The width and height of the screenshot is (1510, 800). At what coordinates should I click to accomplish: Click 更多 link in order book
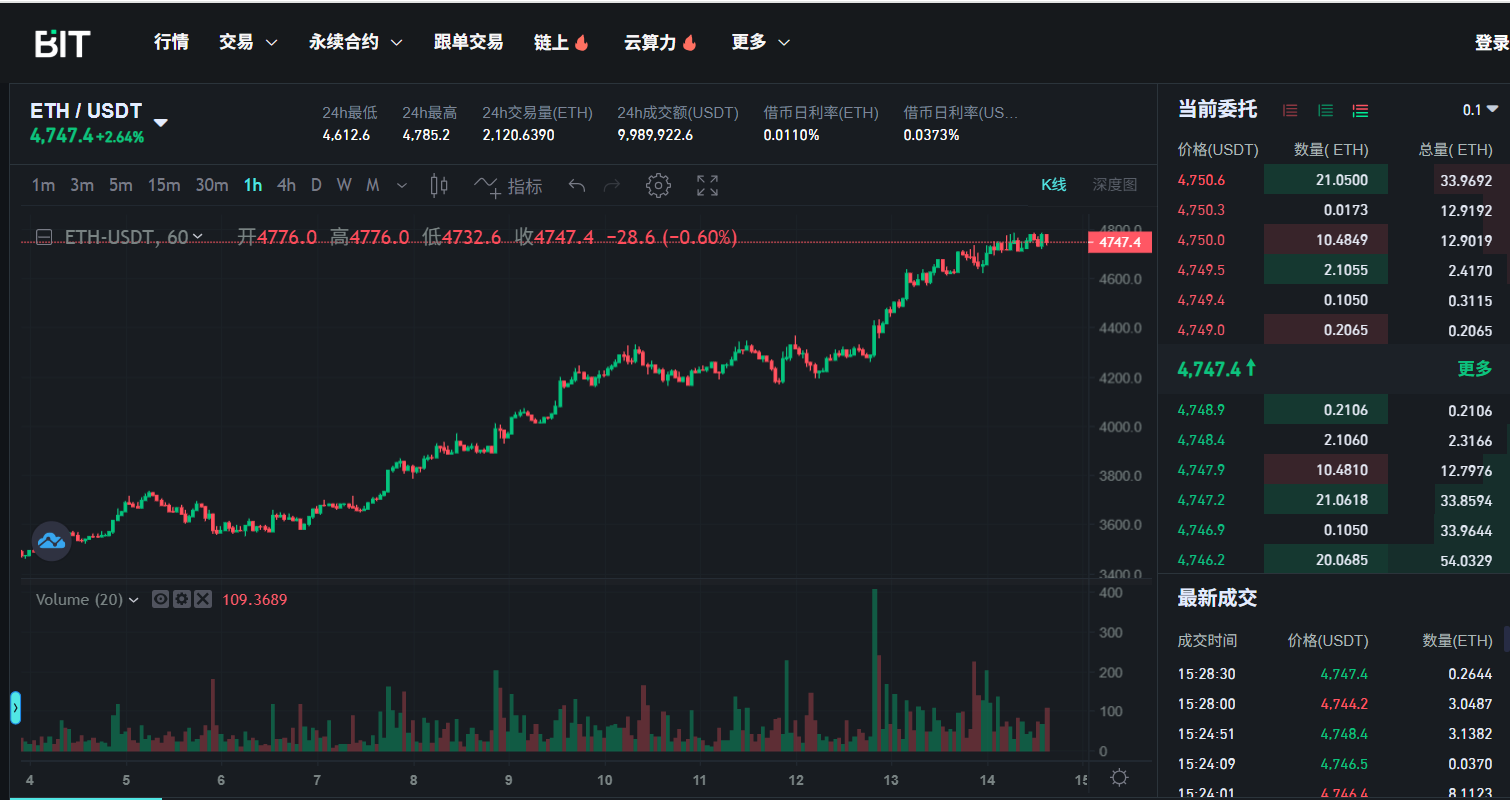click(x=1474, y=369)
